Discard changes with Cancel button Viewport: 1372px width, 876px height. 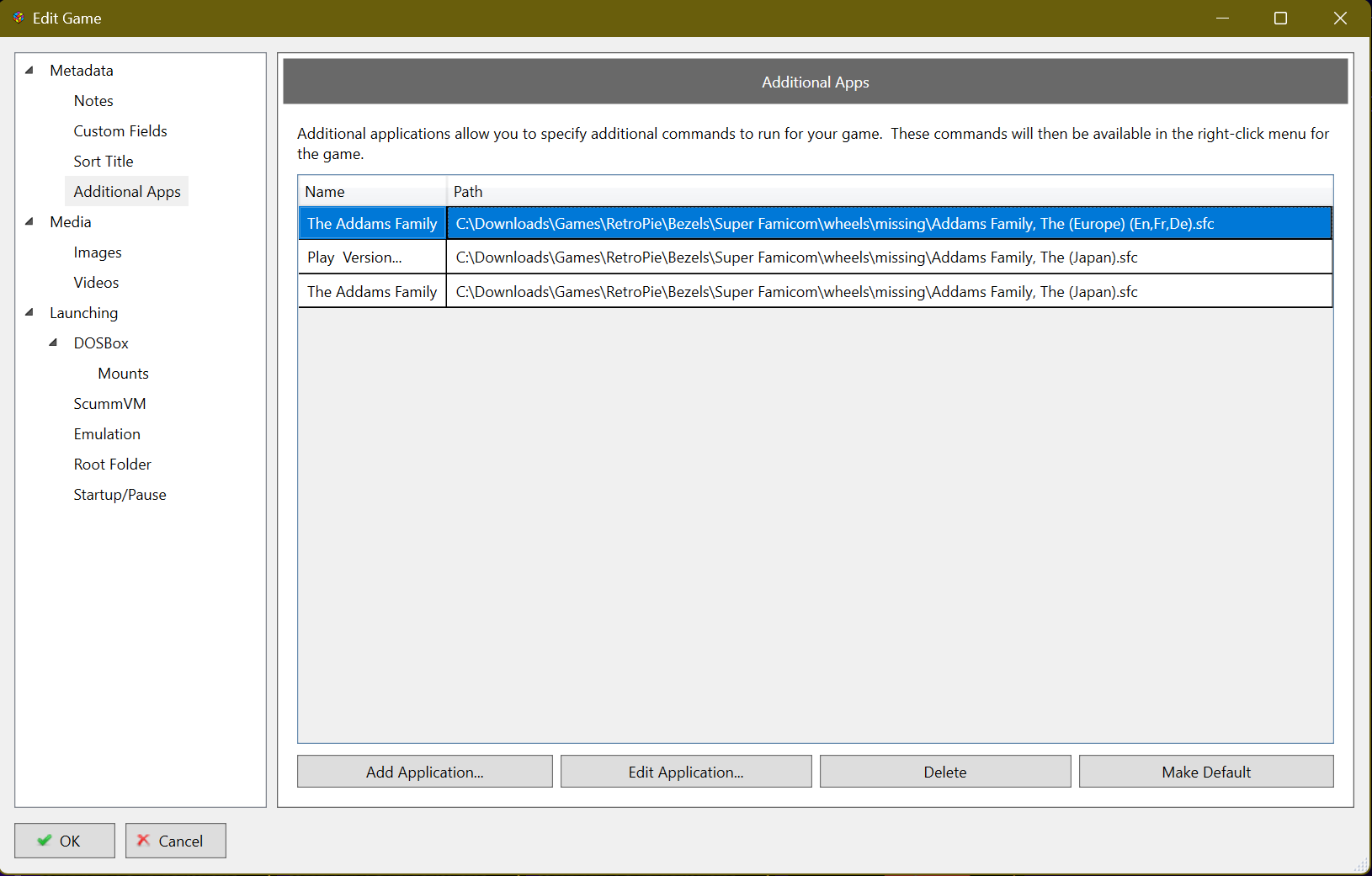tap(176, 841)
